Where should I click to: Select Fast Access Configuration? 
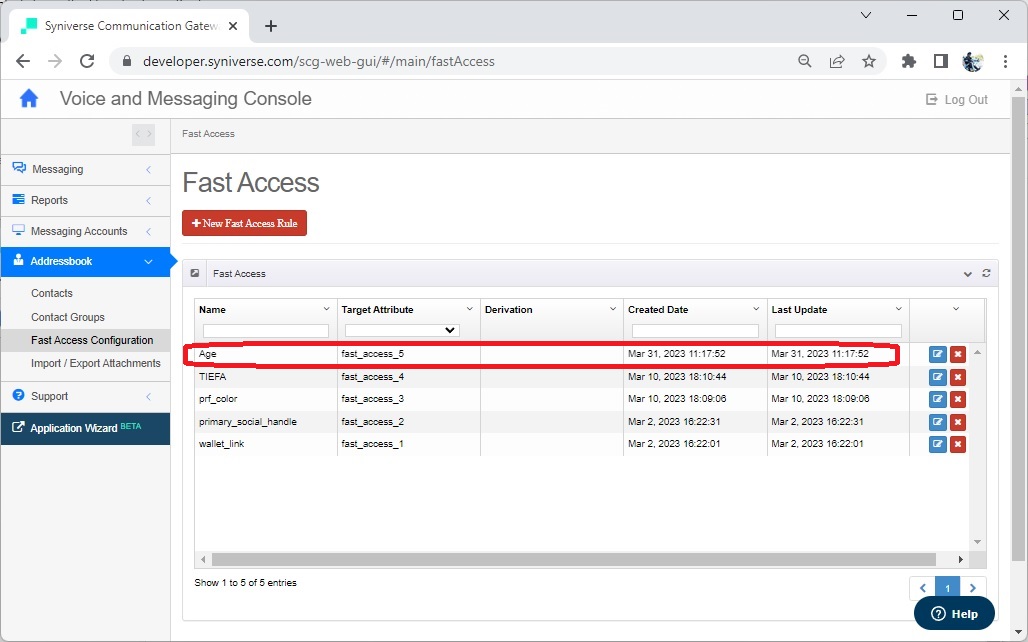click(x=92, y=340)
